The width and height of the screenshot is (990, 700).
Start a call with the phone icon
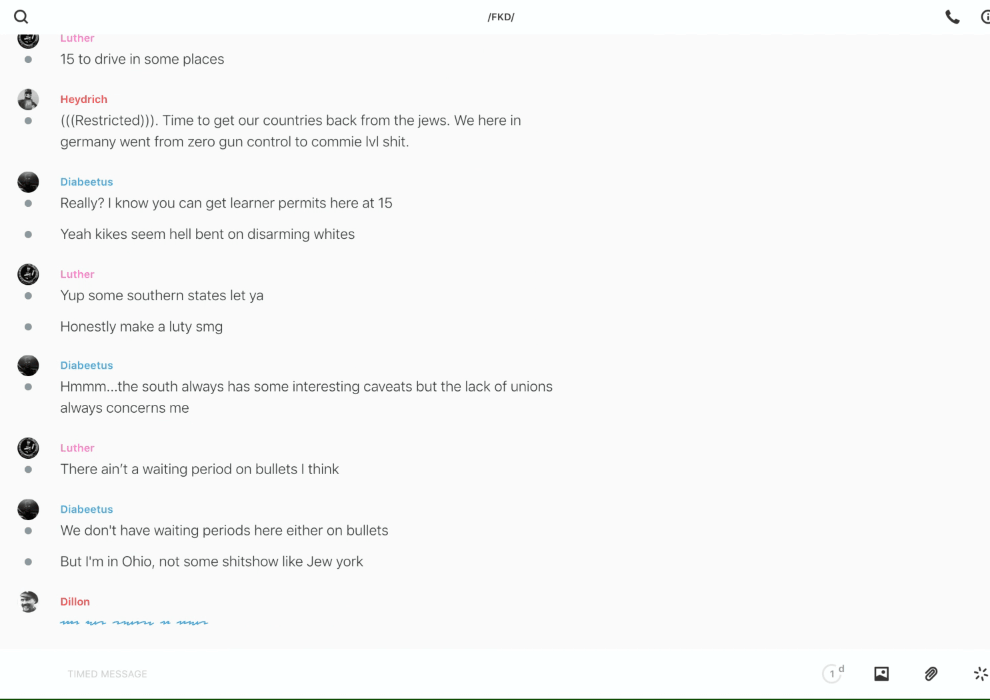click(x=952, y=17)
